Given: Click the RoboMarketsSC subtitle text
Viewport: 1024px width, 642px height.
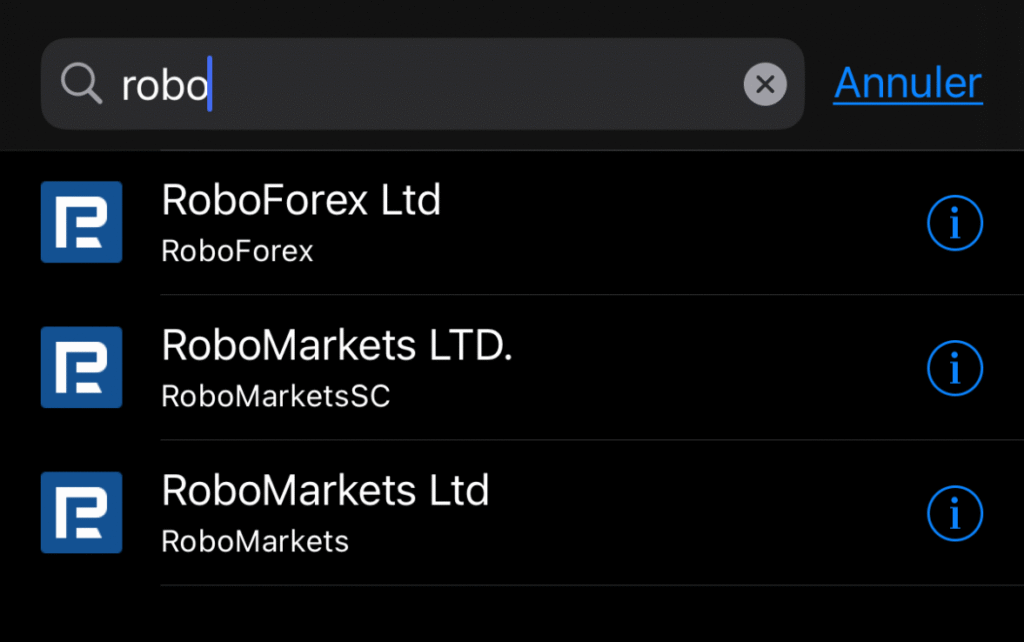Looking at the screenshot, I should point(275,397).
